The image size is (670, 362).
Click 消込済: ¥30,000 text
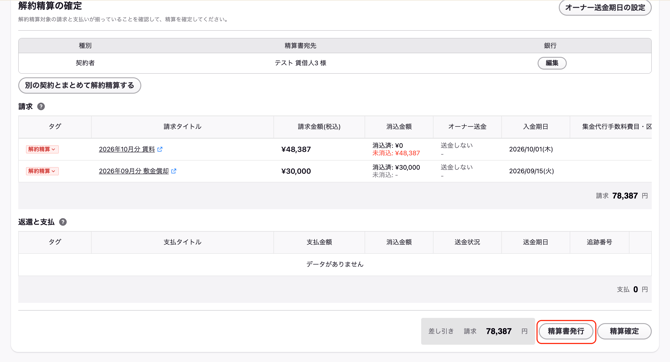[396, 167]
